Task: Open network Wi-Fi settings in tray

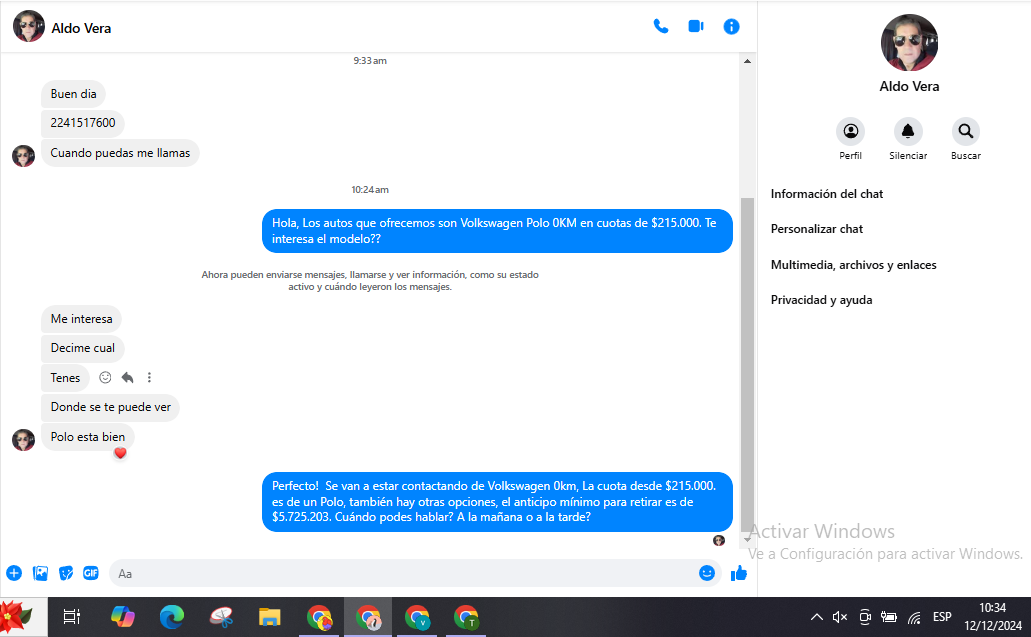Action: click(914, 617)
